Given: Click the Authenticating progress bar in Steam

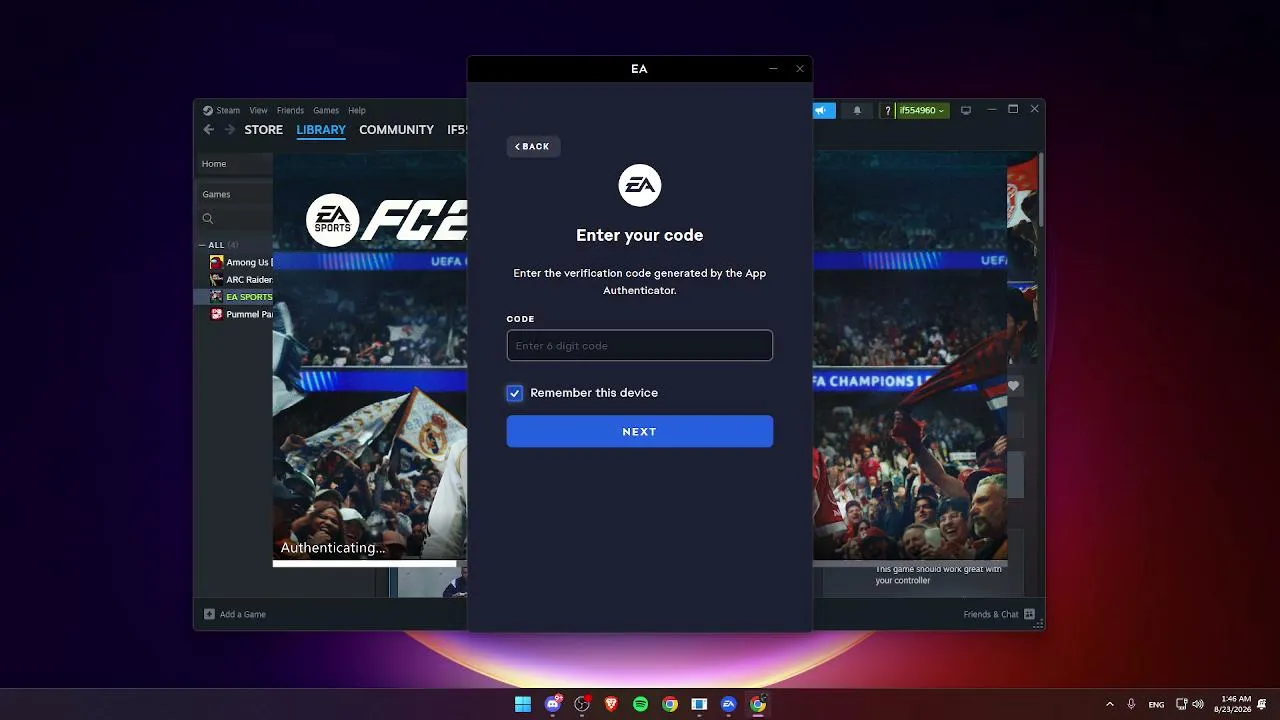Looking at the screenshot, I should [365, 563].
